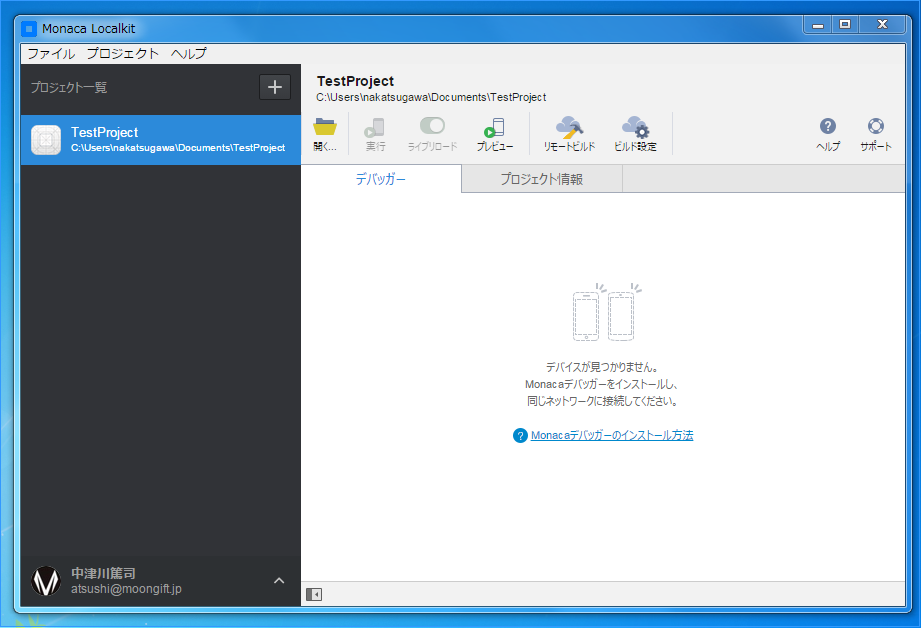Open the ヘルプ menu in menu bar
The height and width of the screenshot is (628, 921).
[189, 54]
